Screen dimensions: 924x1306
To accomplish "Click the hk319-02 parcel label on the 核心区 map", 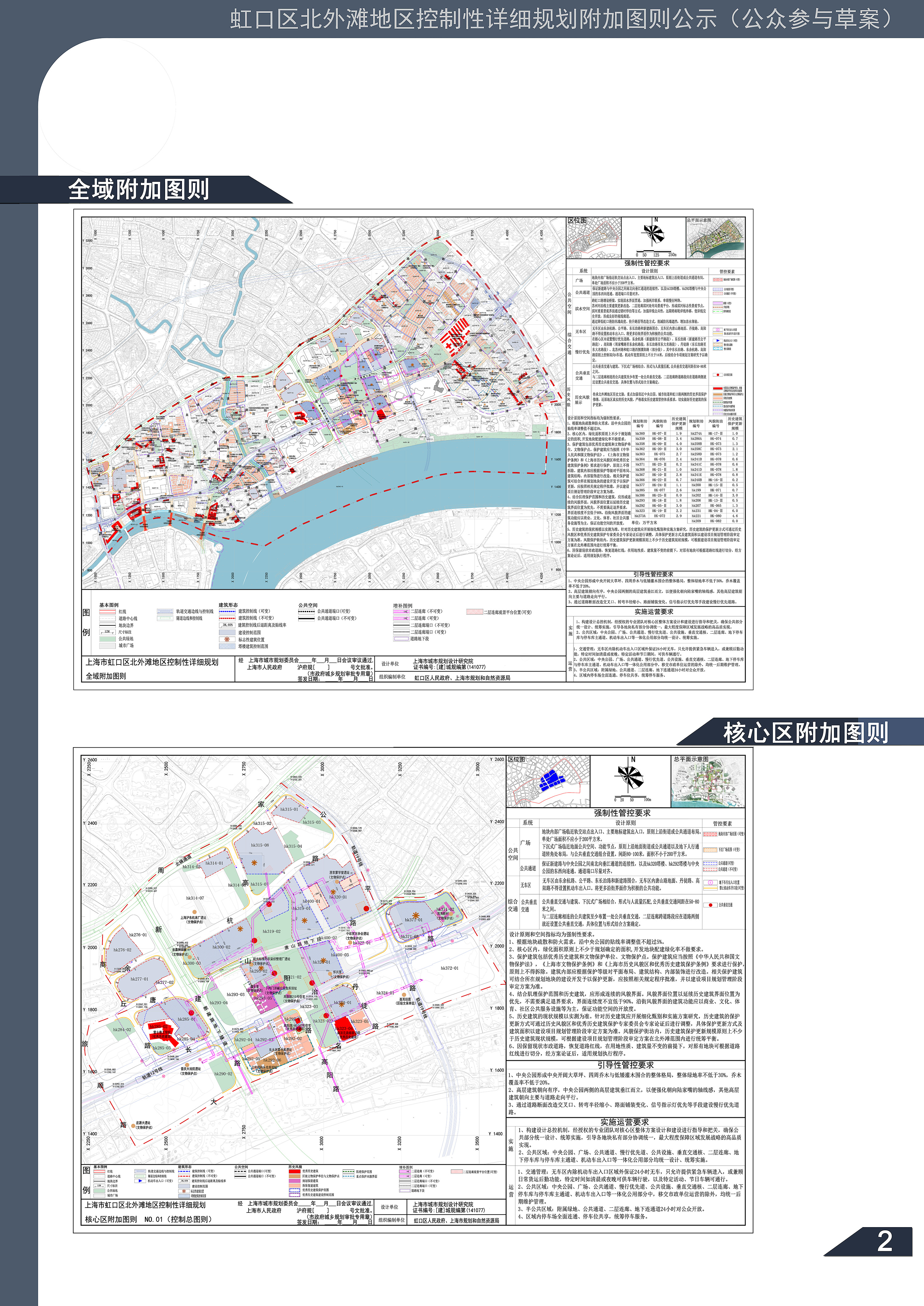I will point(271,932).
